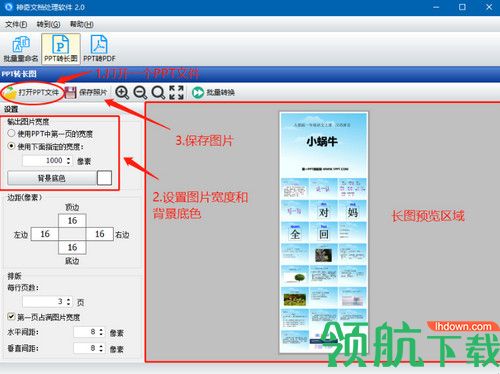Reset the preview zoom with the plain magnifier icon
The image size is (500, 374).
[158, 92]
